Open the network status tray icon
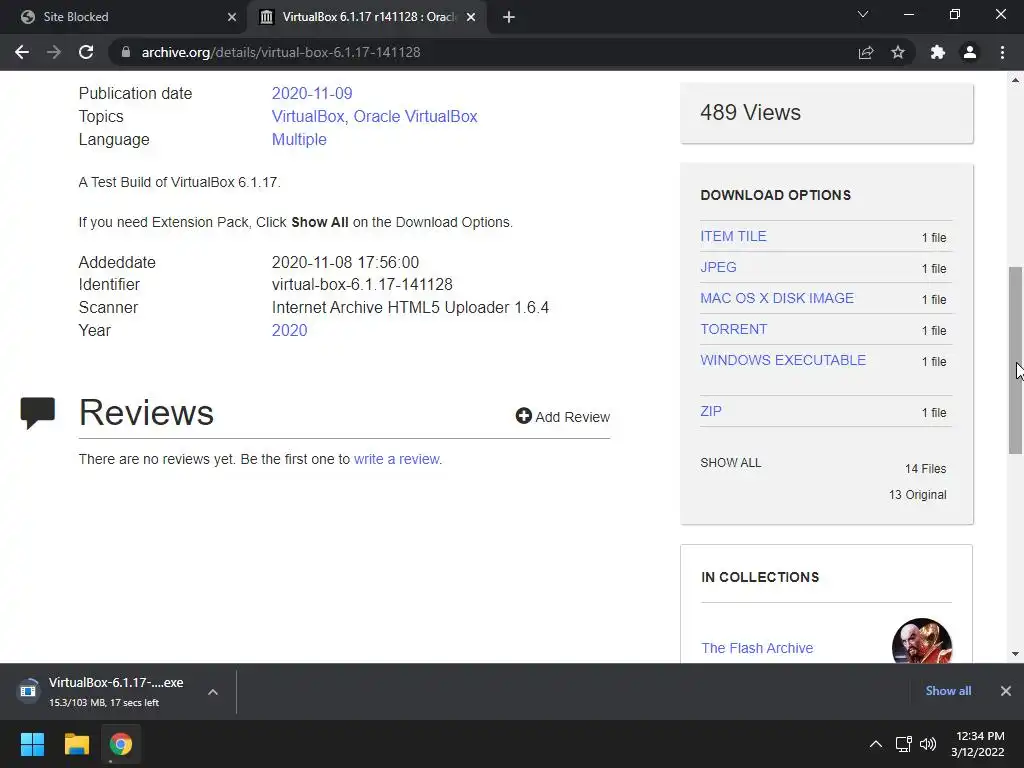 (x=903, y=744)
